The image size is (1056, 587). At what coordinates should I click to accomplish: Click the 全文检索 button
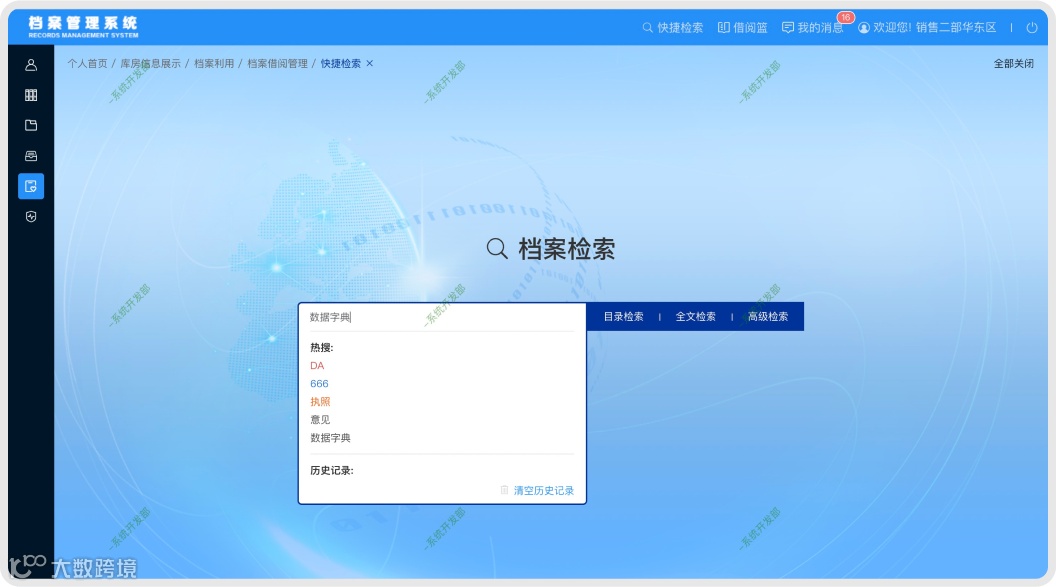tap(695, 316)
